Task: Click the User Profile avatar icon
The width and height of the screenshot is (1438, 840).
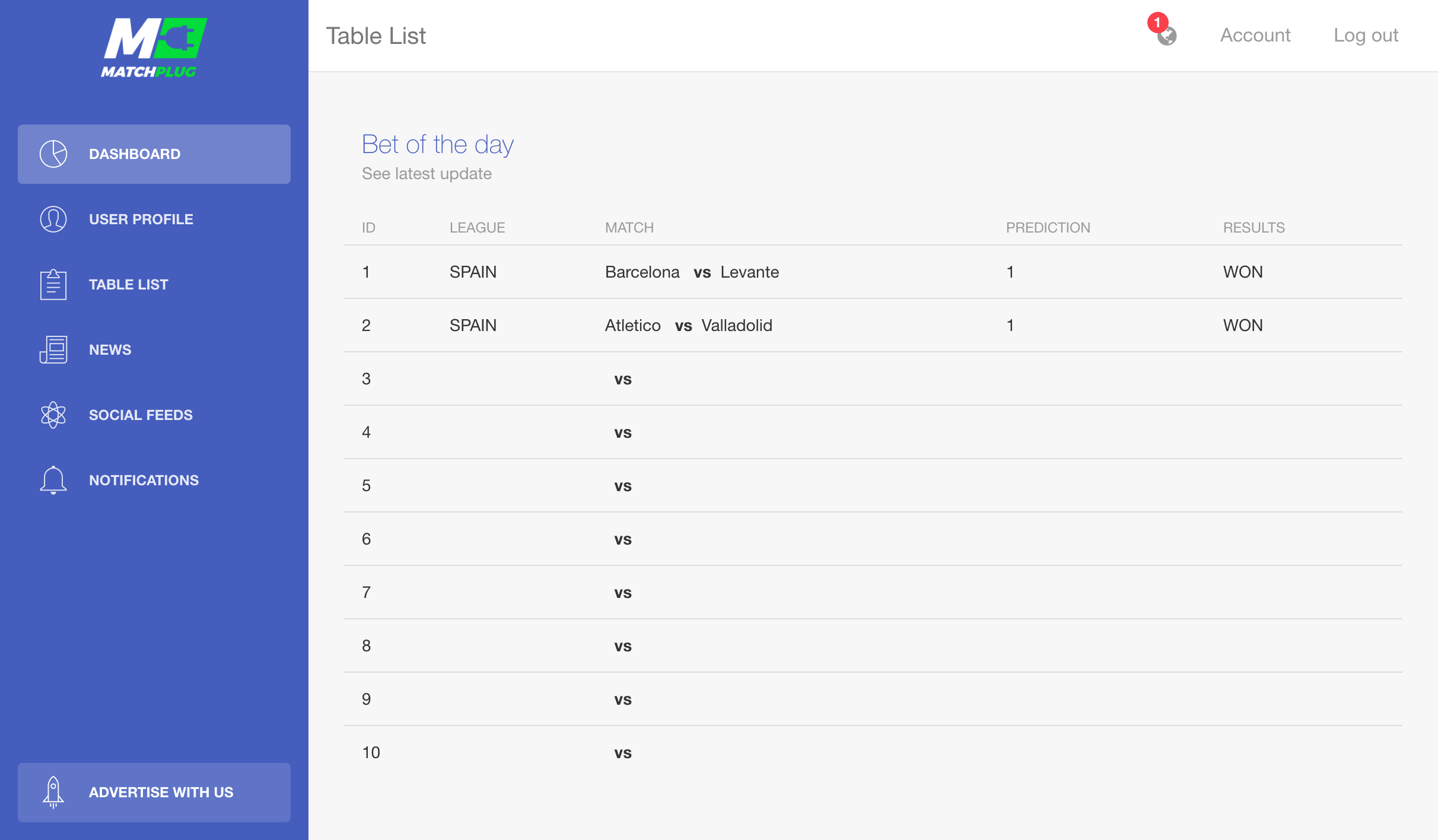Action: click(53, 219)
